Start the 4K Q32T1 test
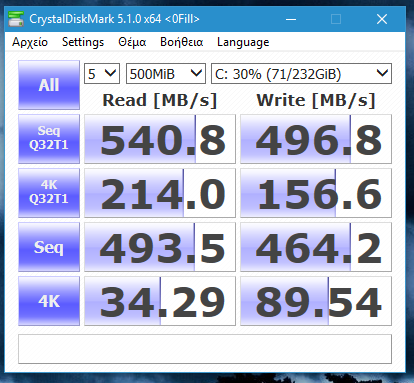 (49, 193)
